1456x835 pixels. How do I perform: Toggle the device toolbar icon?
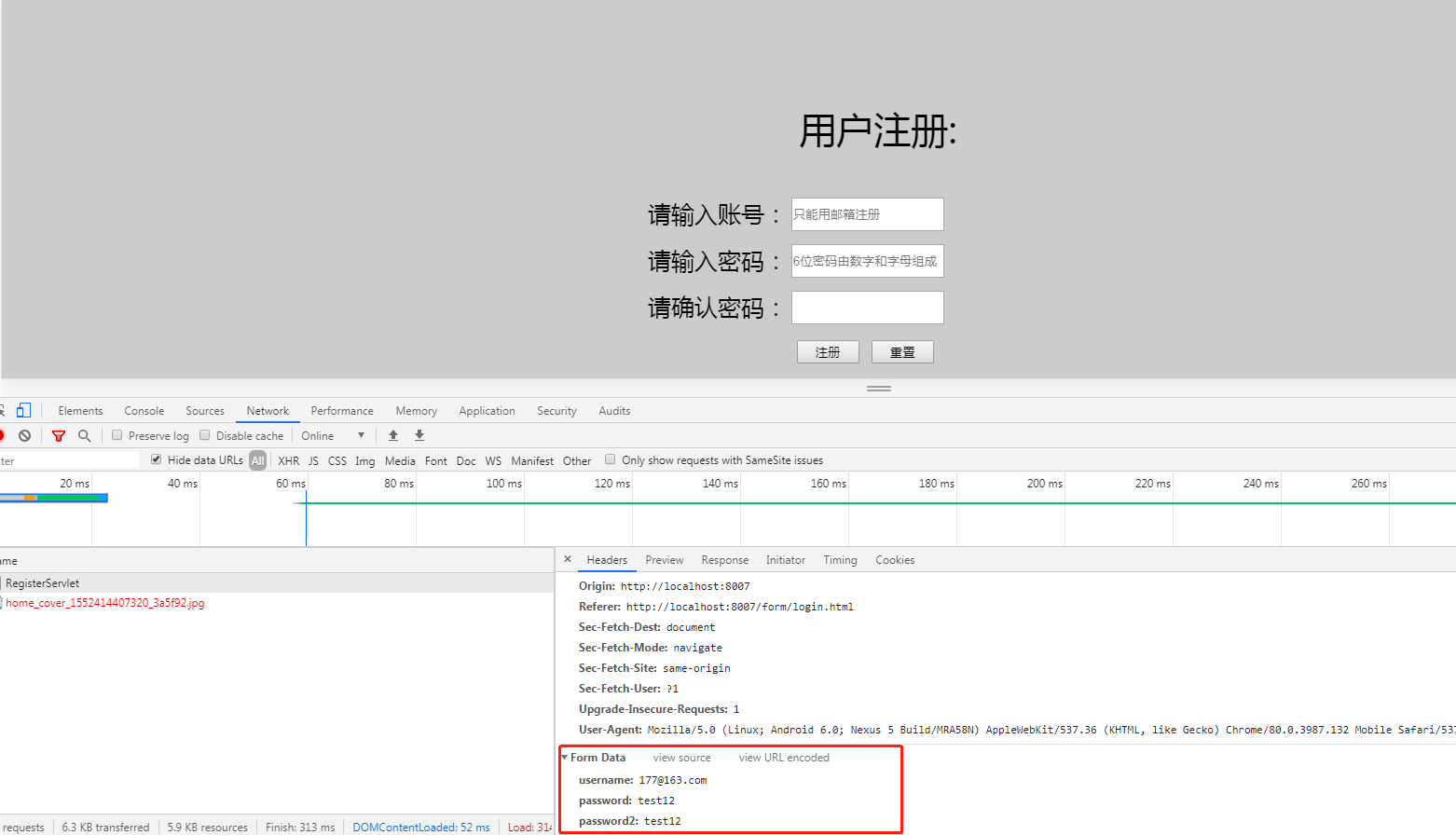[23, 409]
